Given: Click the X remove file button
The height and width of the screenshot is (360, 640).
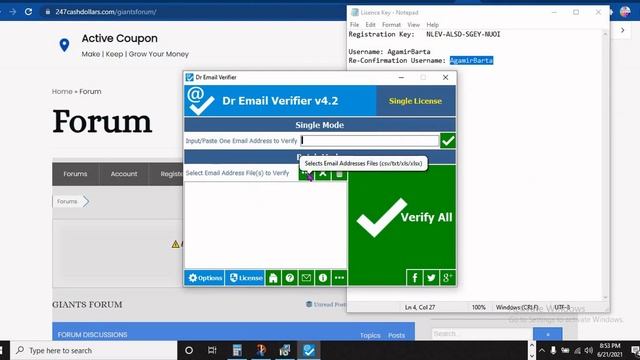Looking at the screenshot, I should pos(322,174).
